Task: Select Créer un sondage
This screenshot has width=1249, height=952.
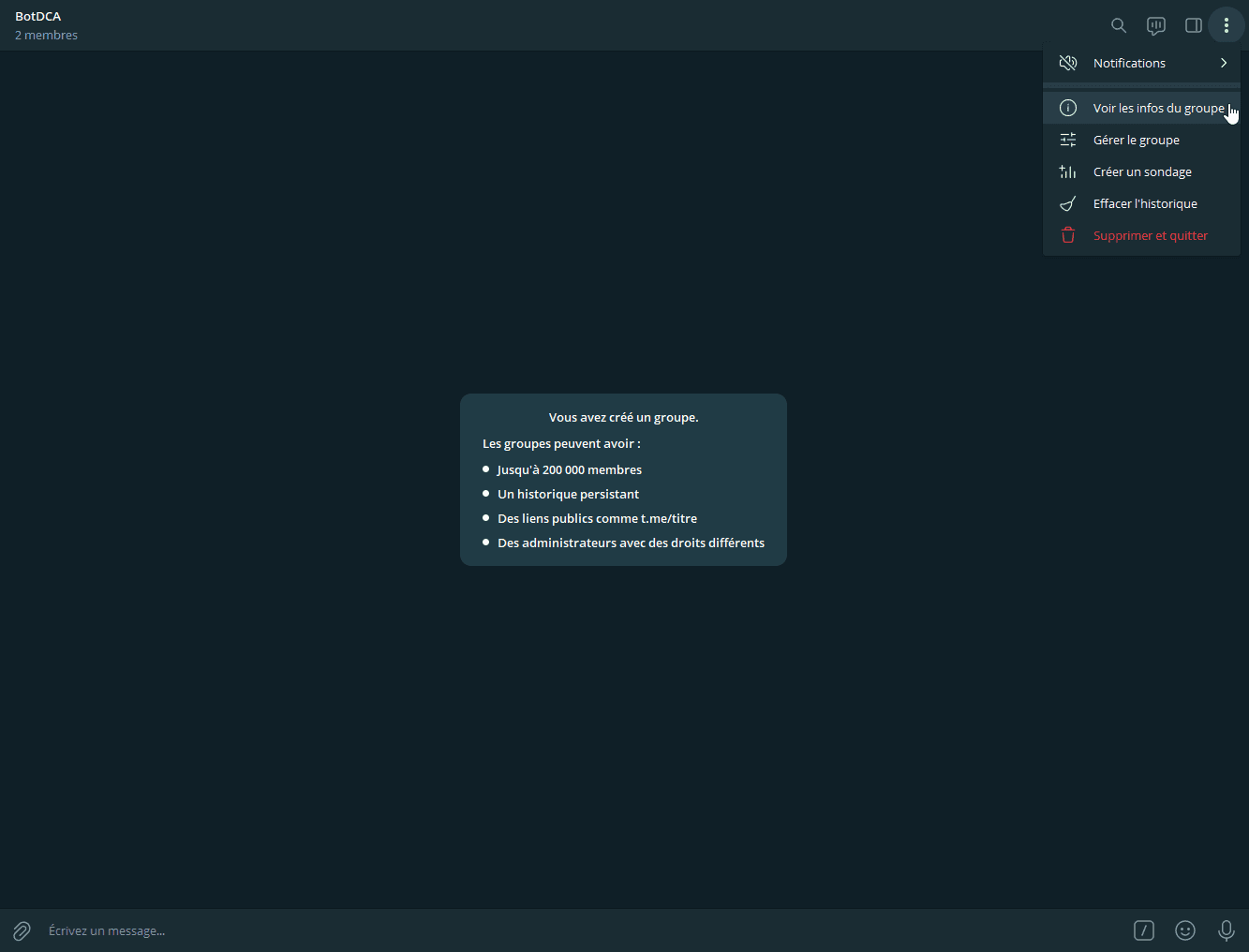Action: coord(1142,171)
